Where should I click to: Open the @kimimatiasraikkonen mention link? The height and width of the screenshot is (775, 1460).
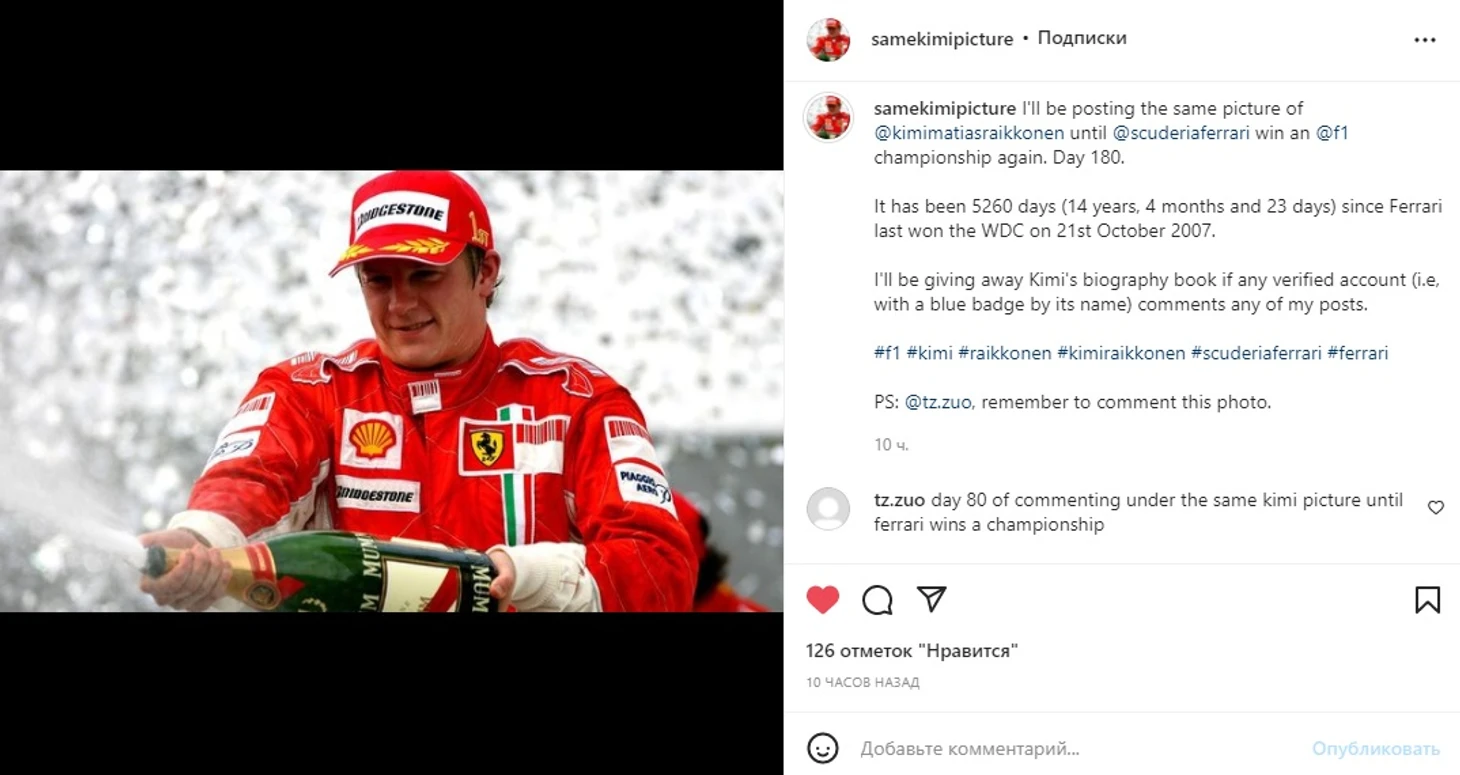969,133
